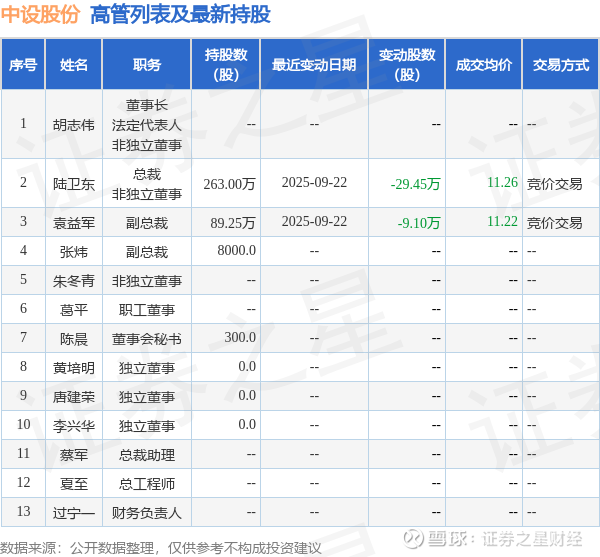600x557 pixels.
Task: Click 竞价交易 in 袁益军's row
Action: [554, 223]
